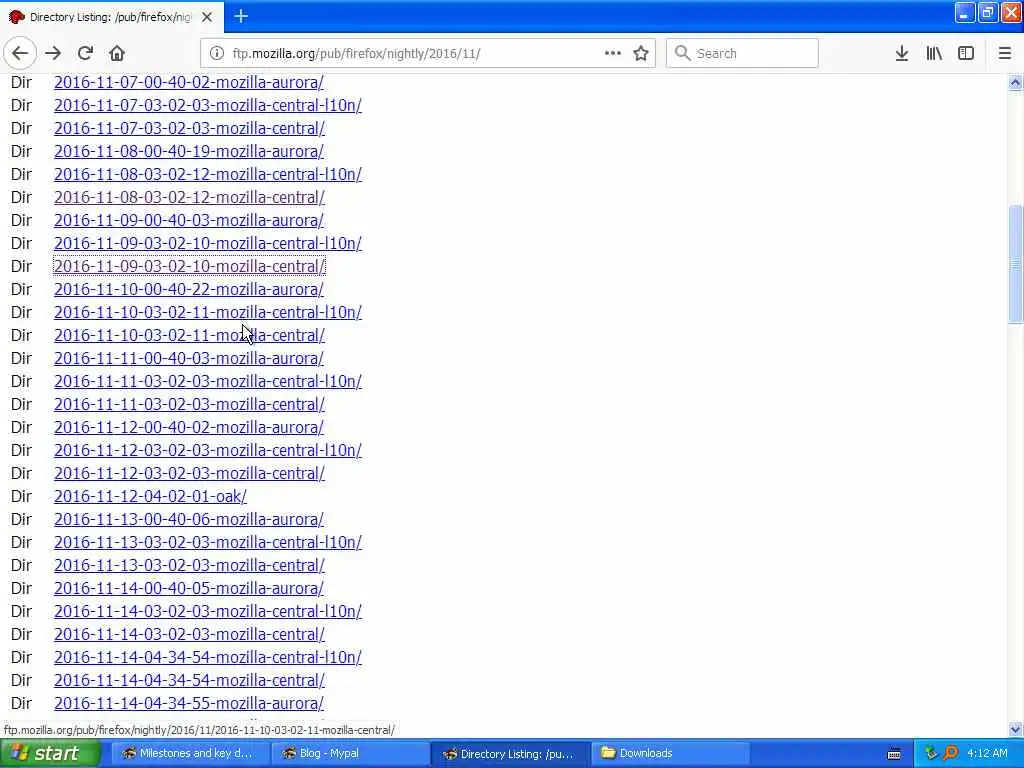Open the Windows Start menu

tap(50, 753)
